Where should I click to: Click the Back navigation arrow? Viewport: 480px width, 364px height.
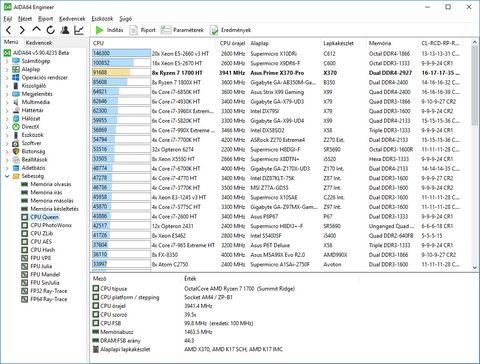(9, 30)
